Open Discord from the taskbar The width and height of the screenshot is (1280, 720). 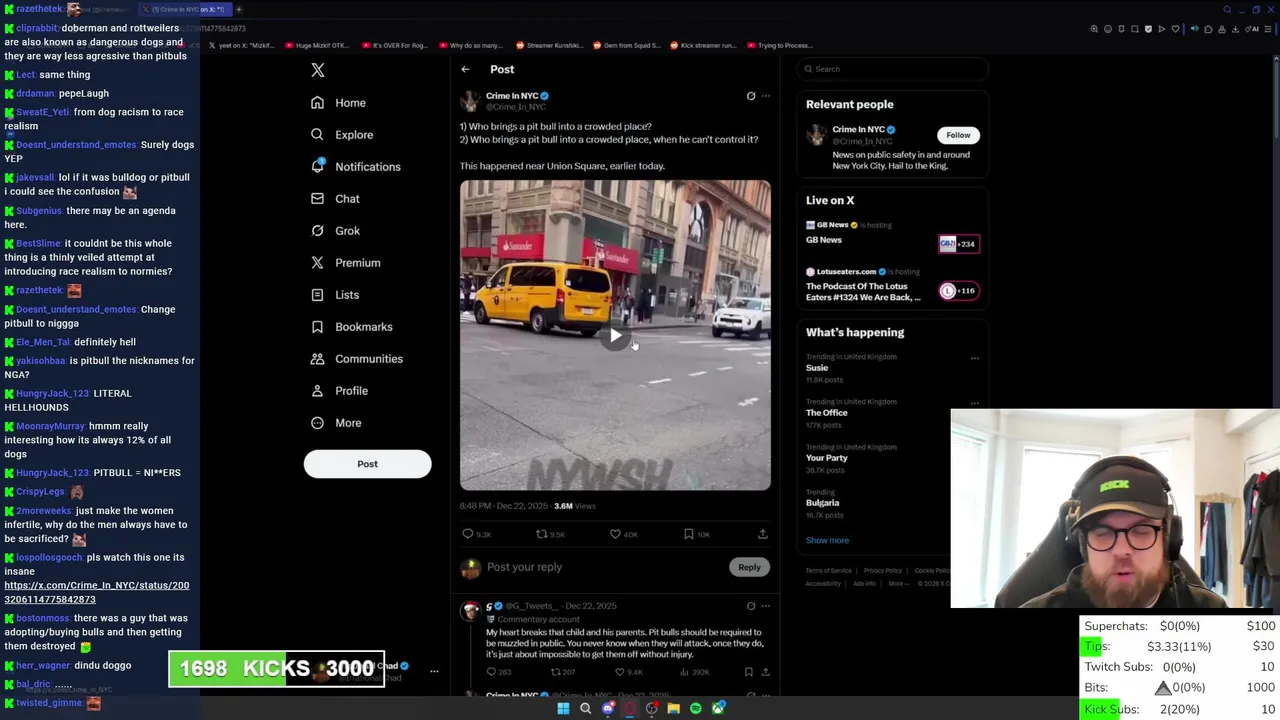[608, 709]
